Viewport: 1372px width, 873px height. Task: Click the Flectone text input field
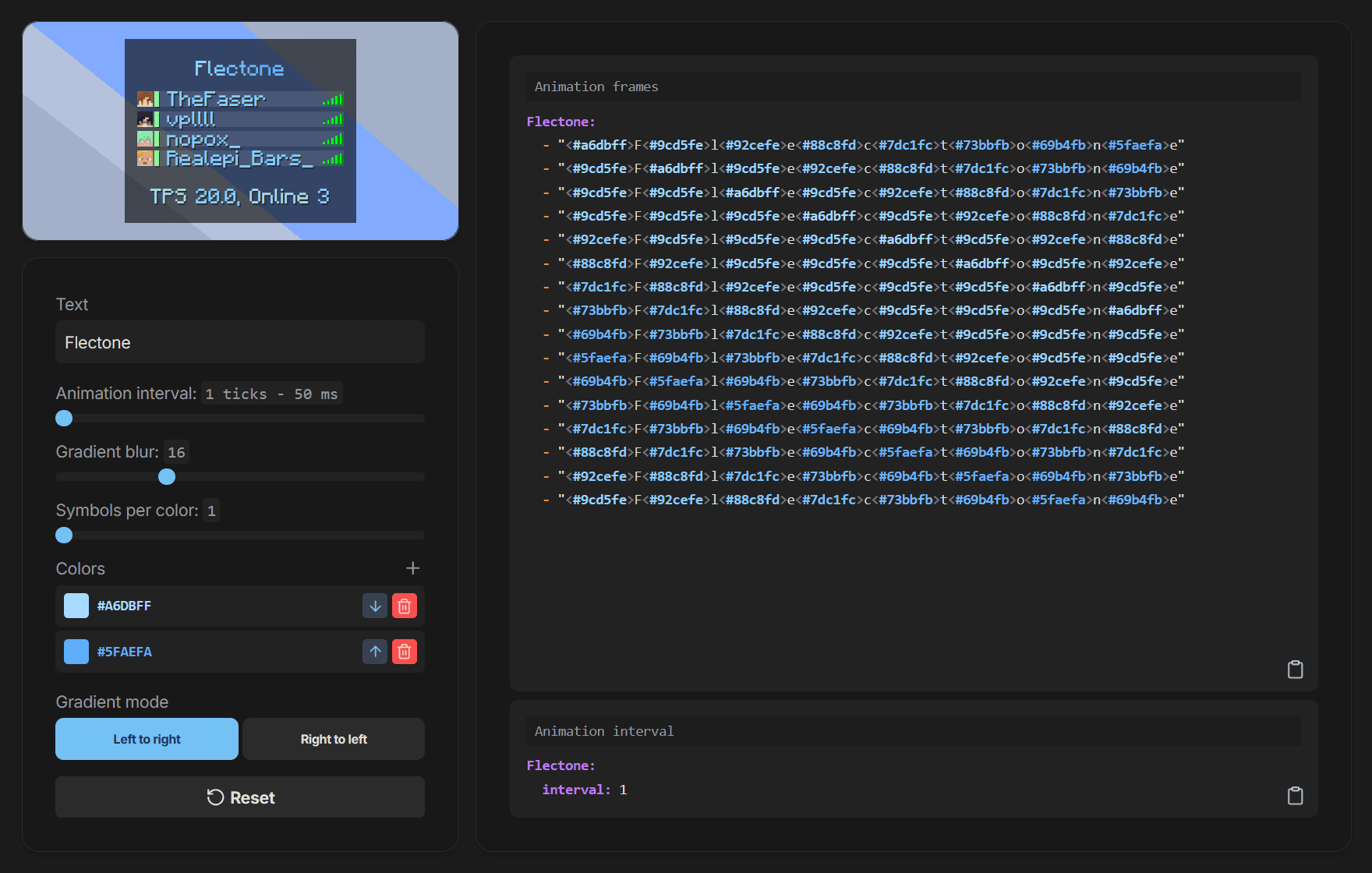point(240,343)
